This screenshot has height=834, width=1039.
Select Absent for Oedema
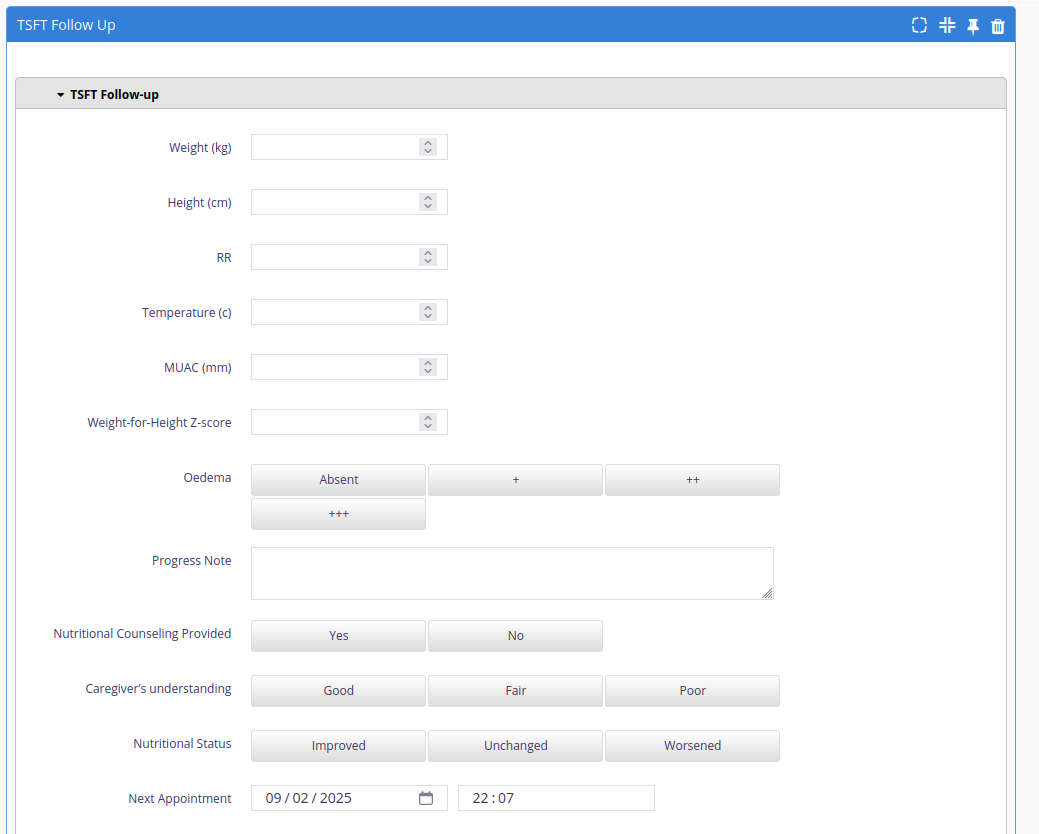click(339, 480)
